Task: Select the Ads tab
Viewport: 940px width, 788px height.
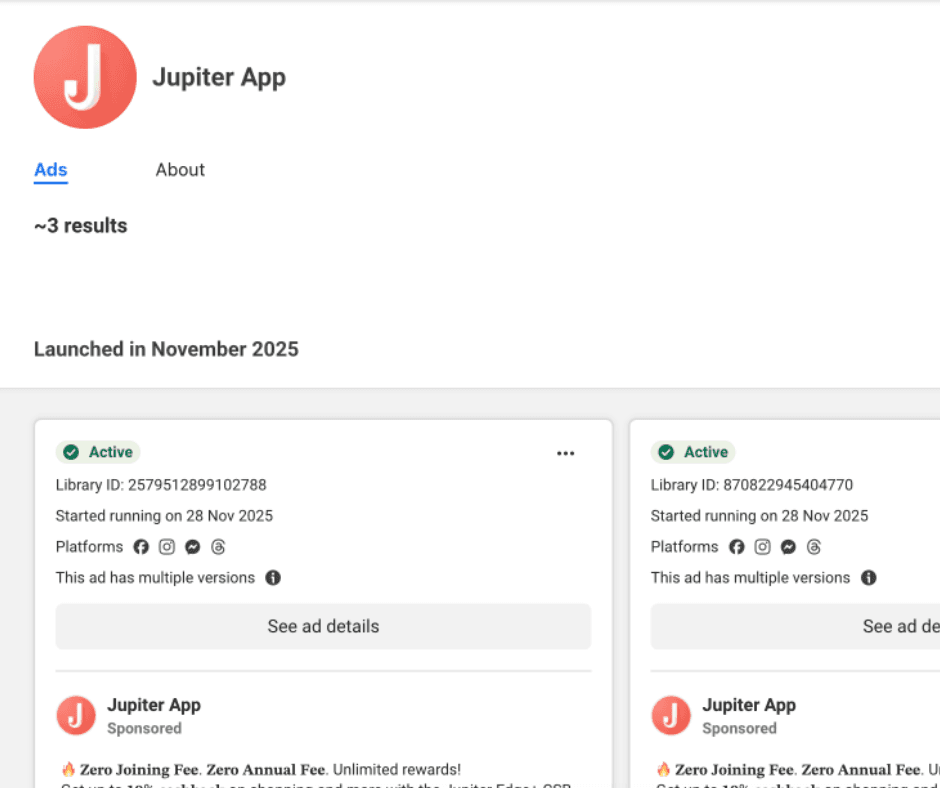Action: (50, 170)
